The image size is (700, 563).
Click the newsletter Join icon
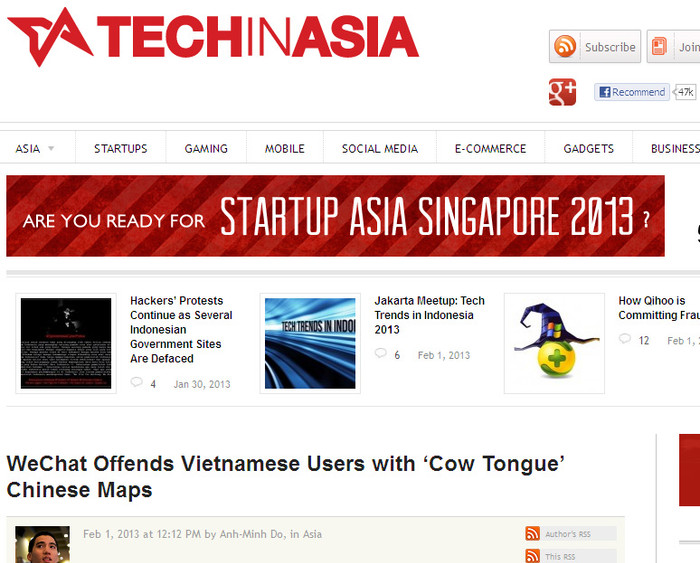(x=659, y=46)
